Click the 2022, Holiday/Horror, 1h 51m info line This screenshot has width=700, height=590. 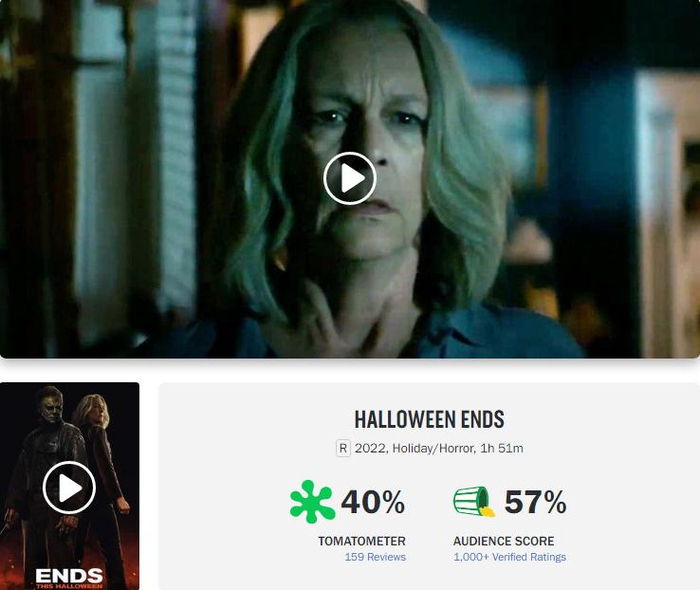(439, 448)
